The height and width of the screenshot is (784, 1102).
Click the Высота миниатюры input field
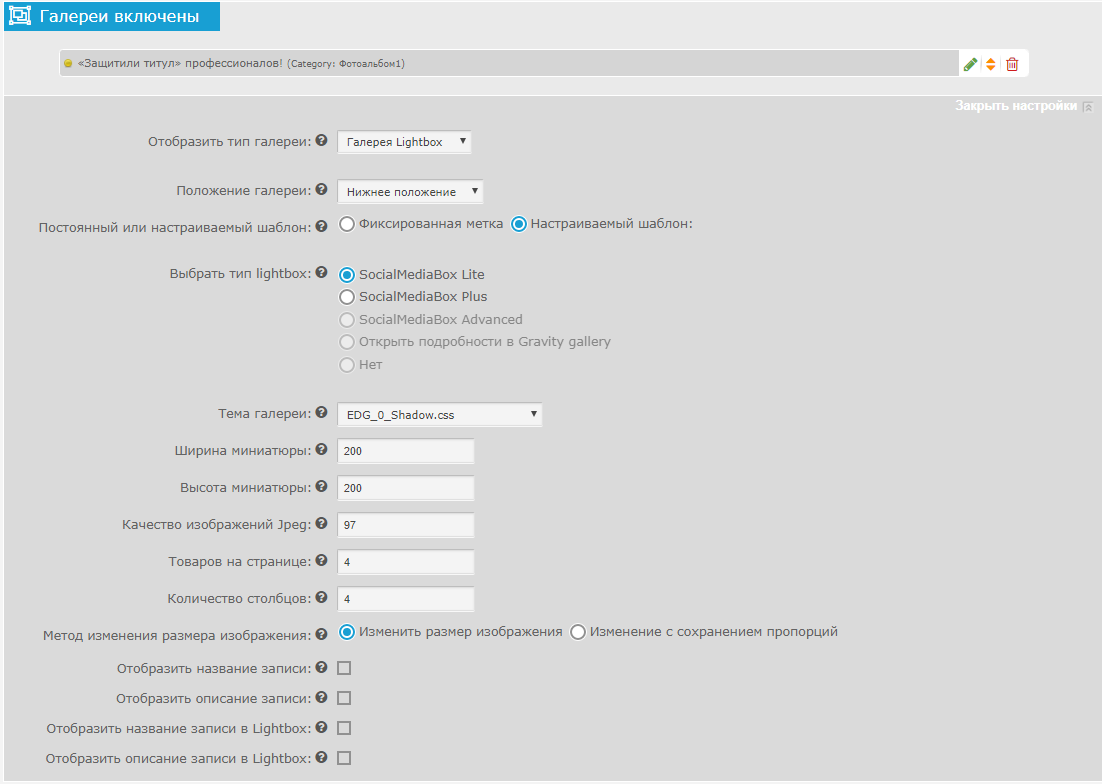tap(405, 488)
